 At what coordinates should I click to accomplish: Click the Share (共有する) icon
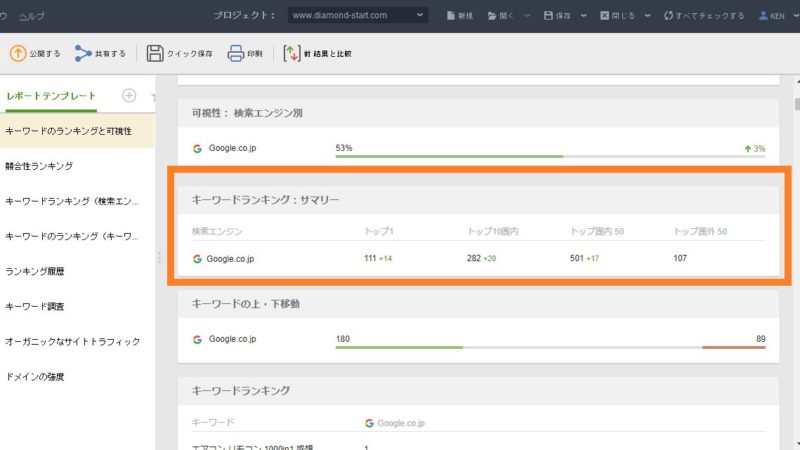(83, 53)
